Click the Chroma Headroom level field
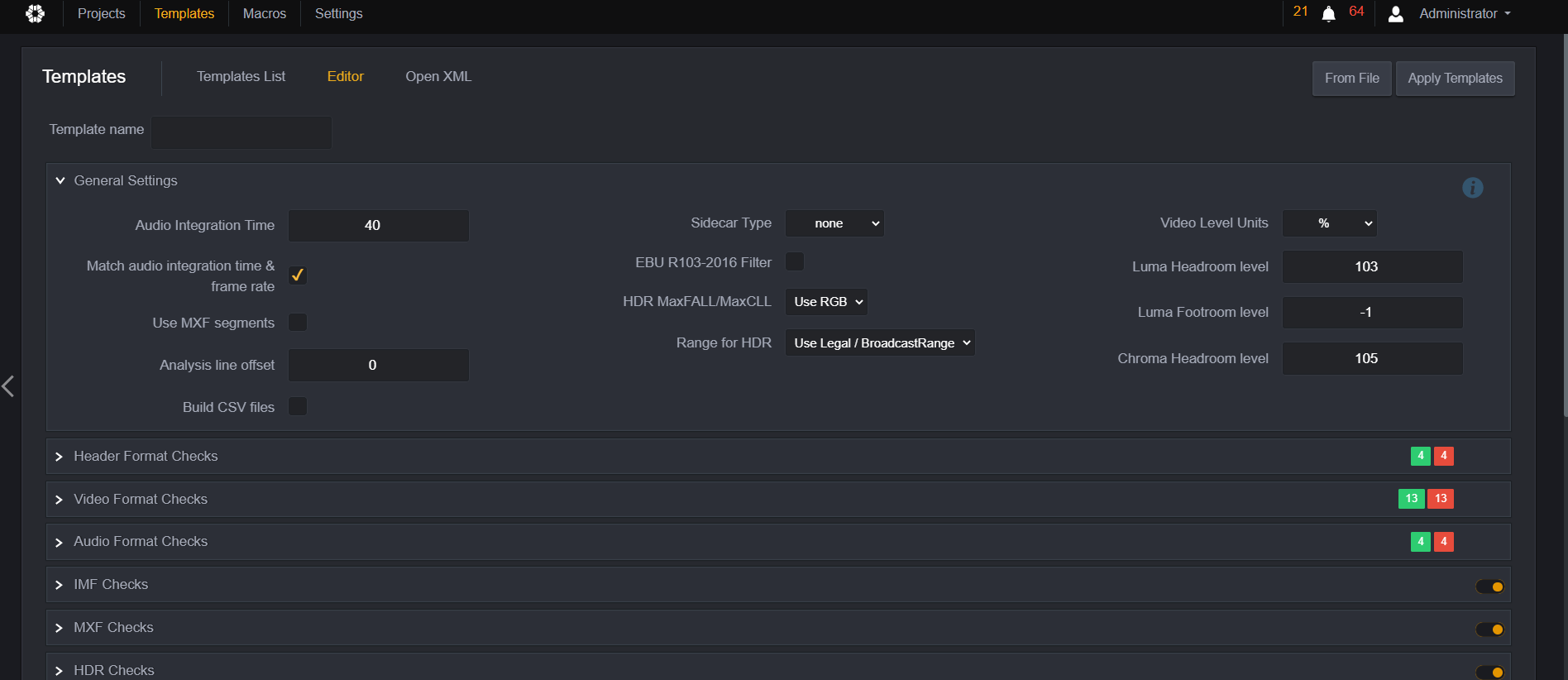The height and width of the screenshot is (680, 1568). point(1373,358)
